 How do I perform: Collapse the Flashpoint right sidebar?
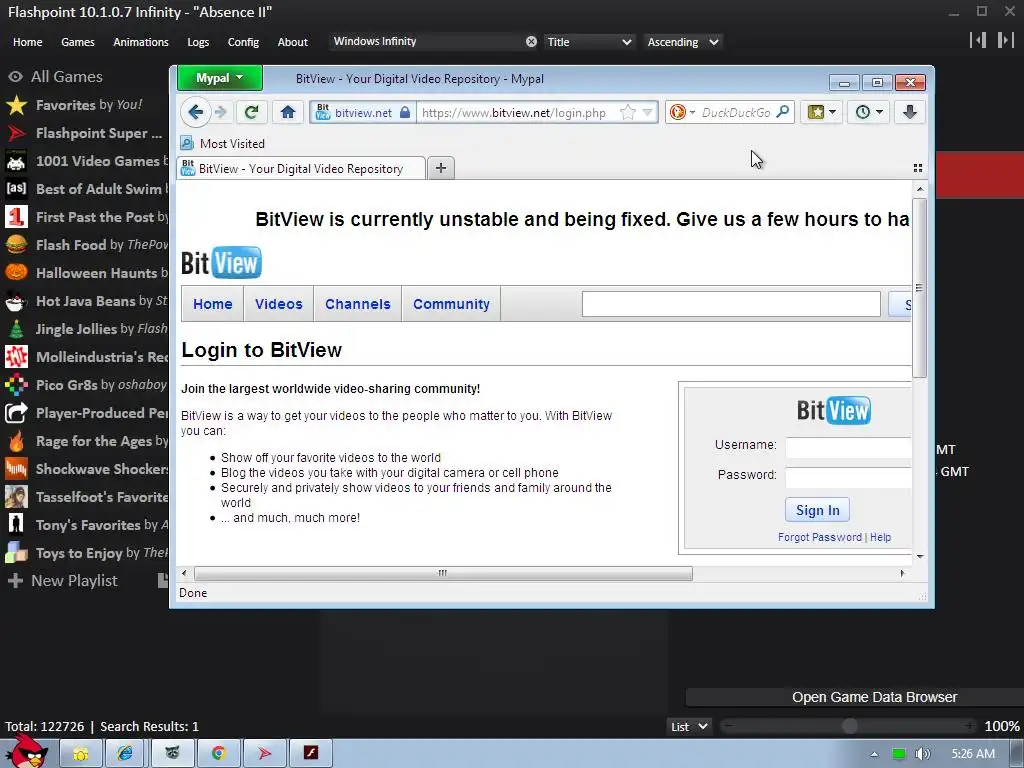[1005, 40]
